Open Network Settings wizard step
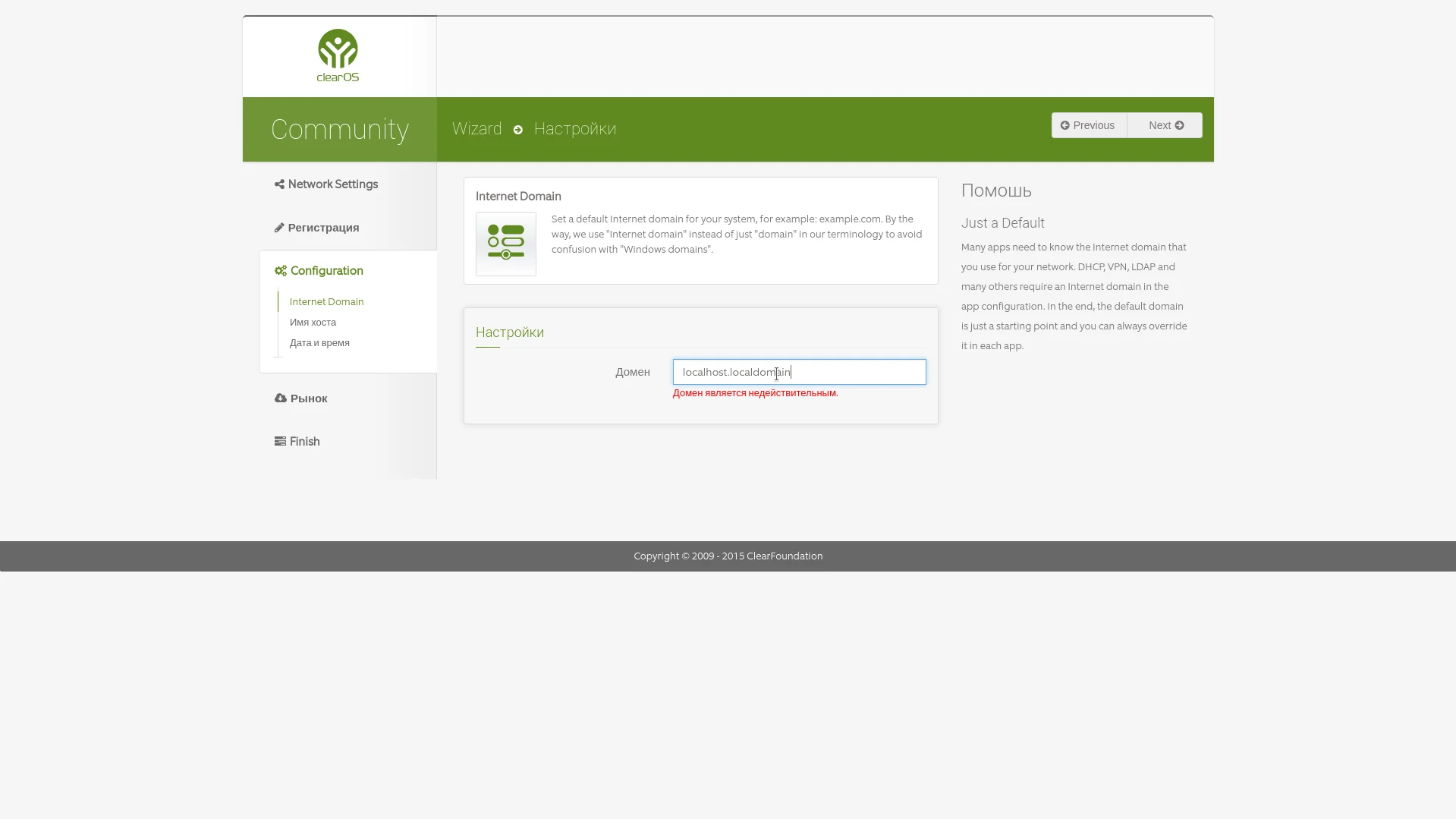 326,184
